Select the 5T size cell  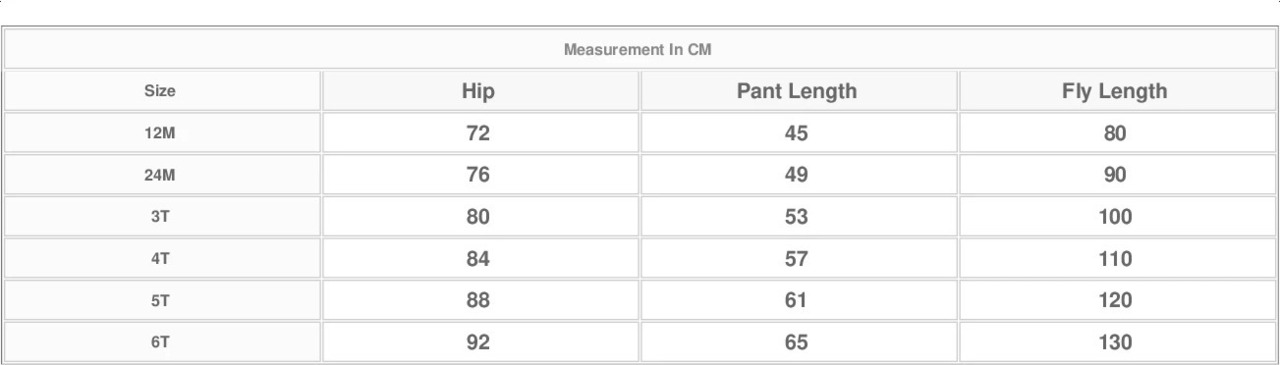click(160, 302)
